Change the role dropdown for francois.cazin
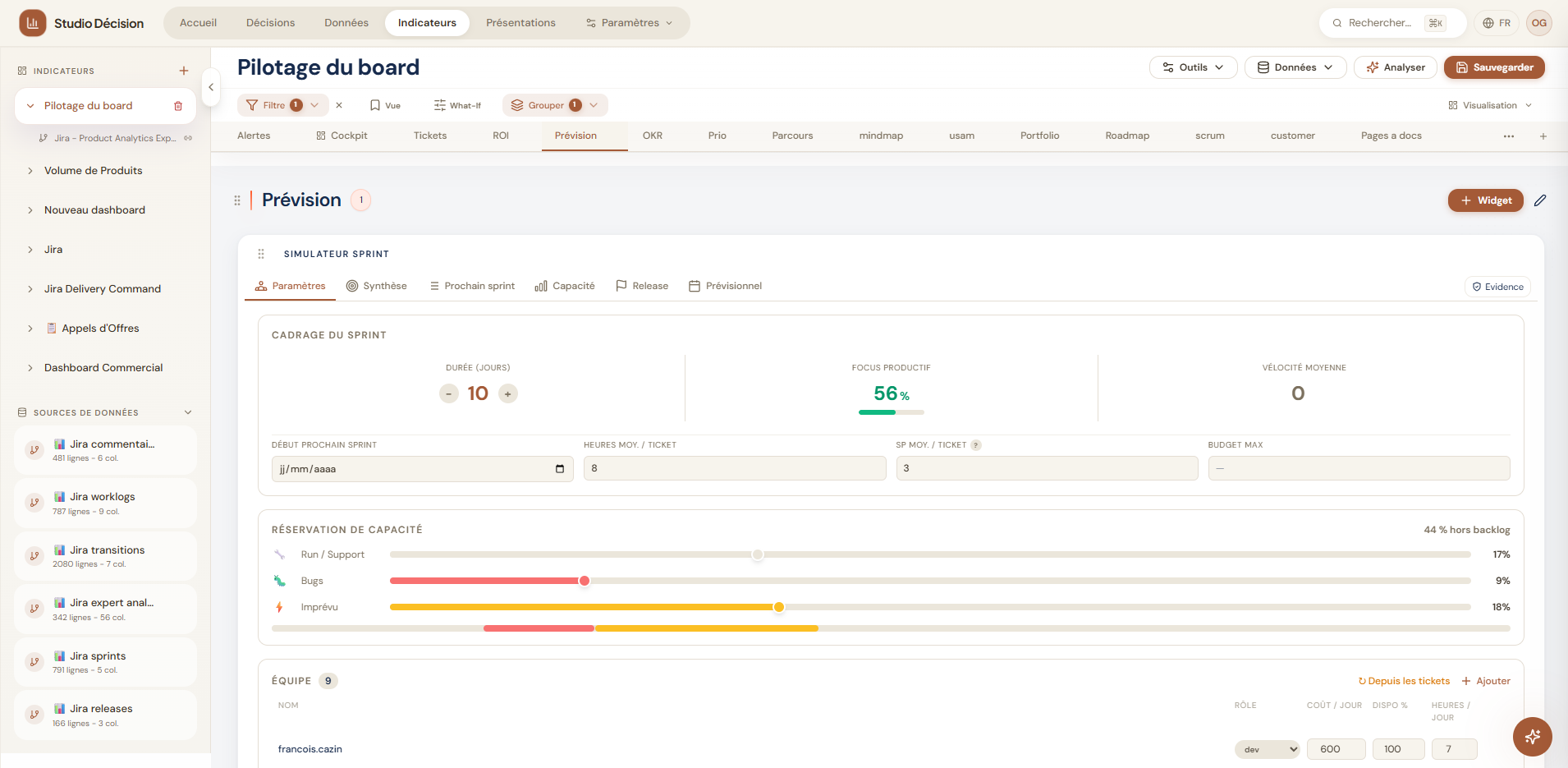The width and height of the screenshot is (1568, 768). [x=1268, y=749]
